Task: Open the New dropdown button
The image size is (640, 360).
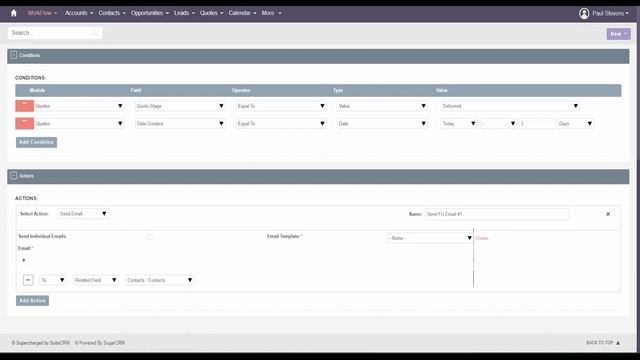Action: click(x=618, y=34)
